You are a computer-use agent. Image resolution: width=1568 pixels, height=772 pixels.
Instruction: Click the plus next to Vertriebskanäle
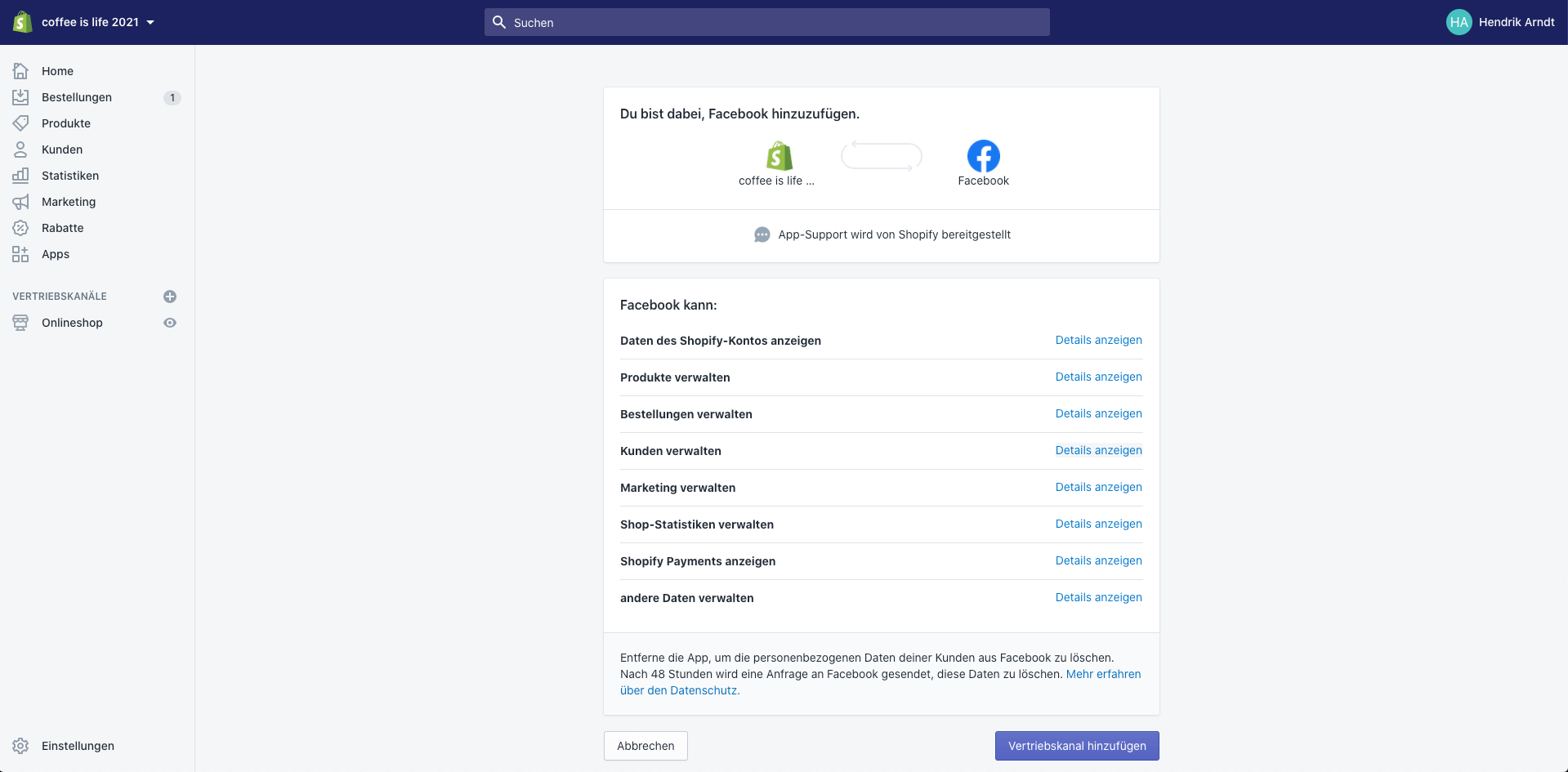coord(169,296)
